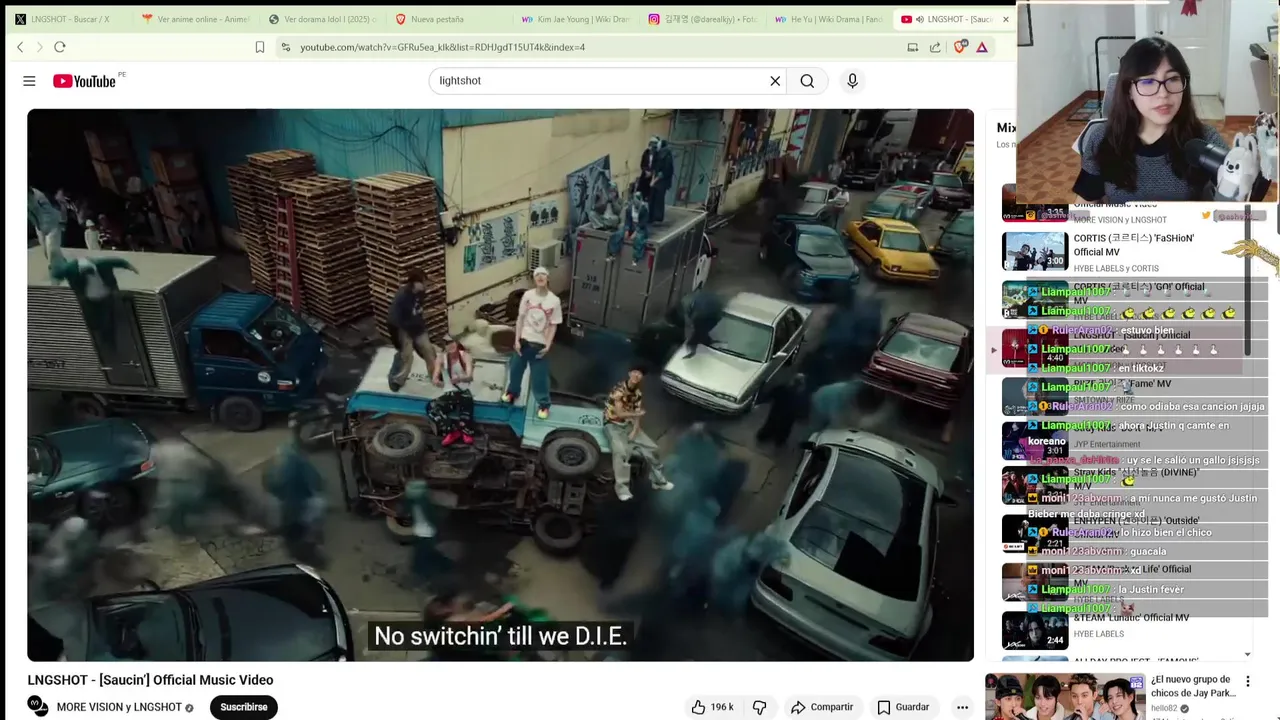Share page with the address bar share icon
1280x720 pixels.
[x=935, y=47]
